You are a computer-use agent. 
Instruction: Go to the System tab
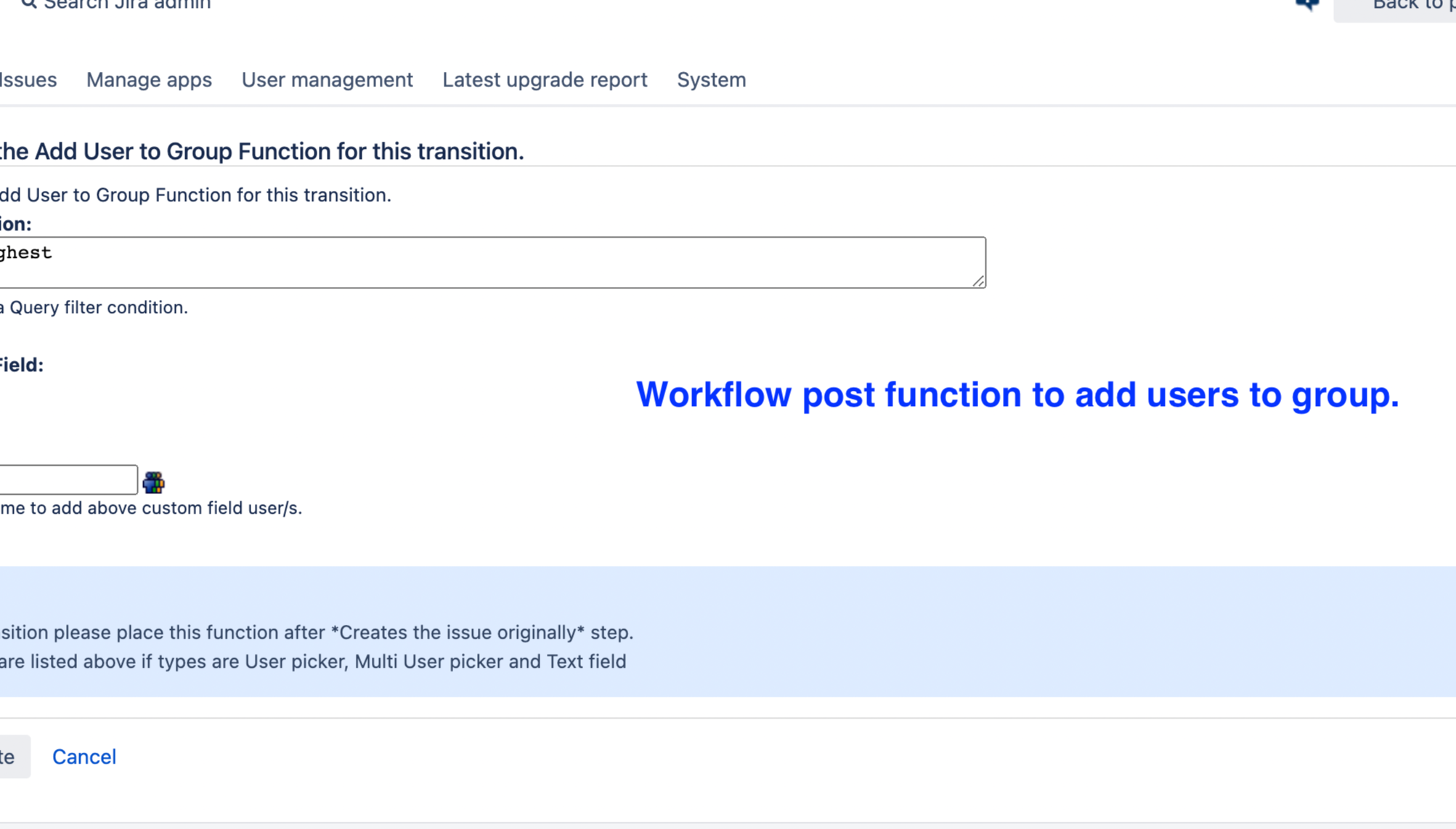point(711,79)
